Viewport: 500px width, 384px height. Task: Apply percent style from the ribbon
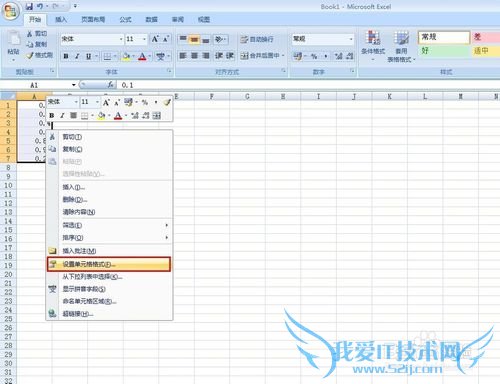tap(314, 56)
